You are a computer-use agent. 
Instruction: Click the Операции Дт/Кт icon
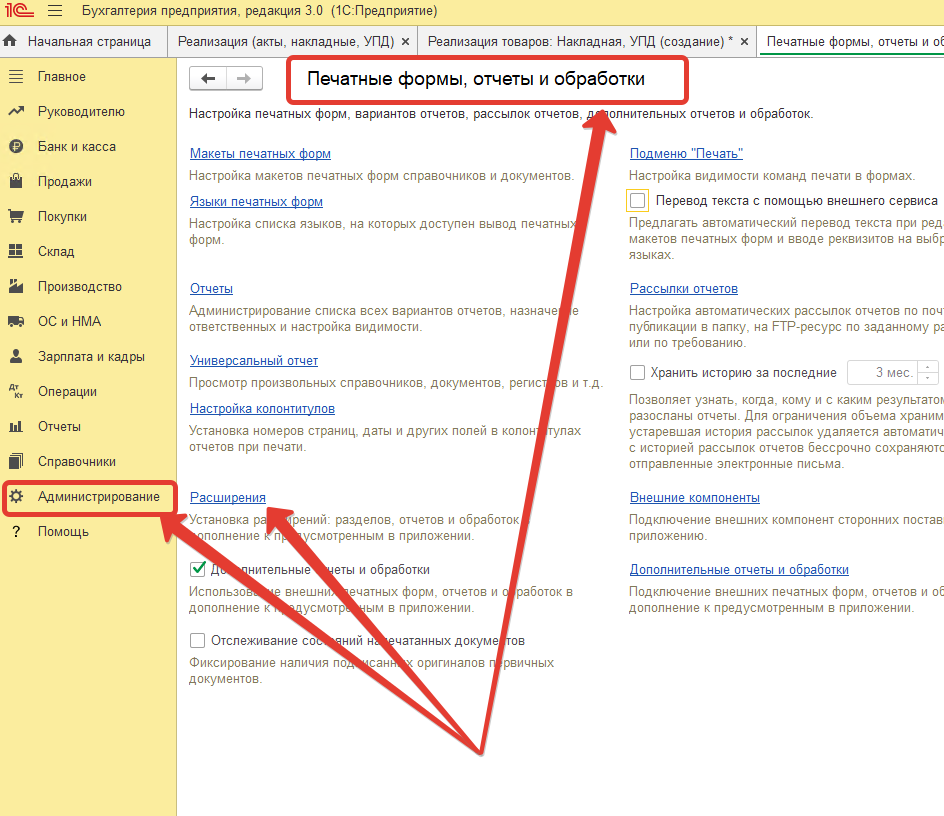point(16,391)
